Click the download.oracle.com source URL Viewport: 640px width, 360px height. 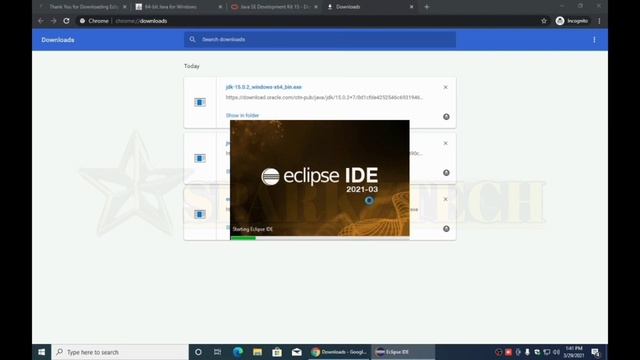coord(324,98)
